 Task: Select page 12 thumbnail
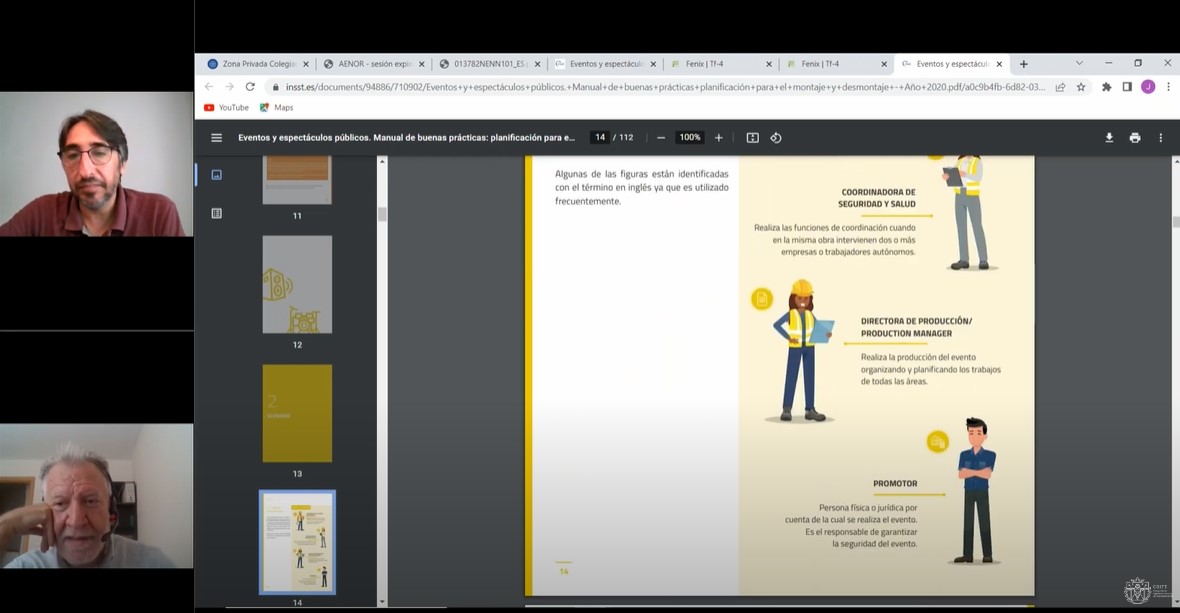point(297,284)
